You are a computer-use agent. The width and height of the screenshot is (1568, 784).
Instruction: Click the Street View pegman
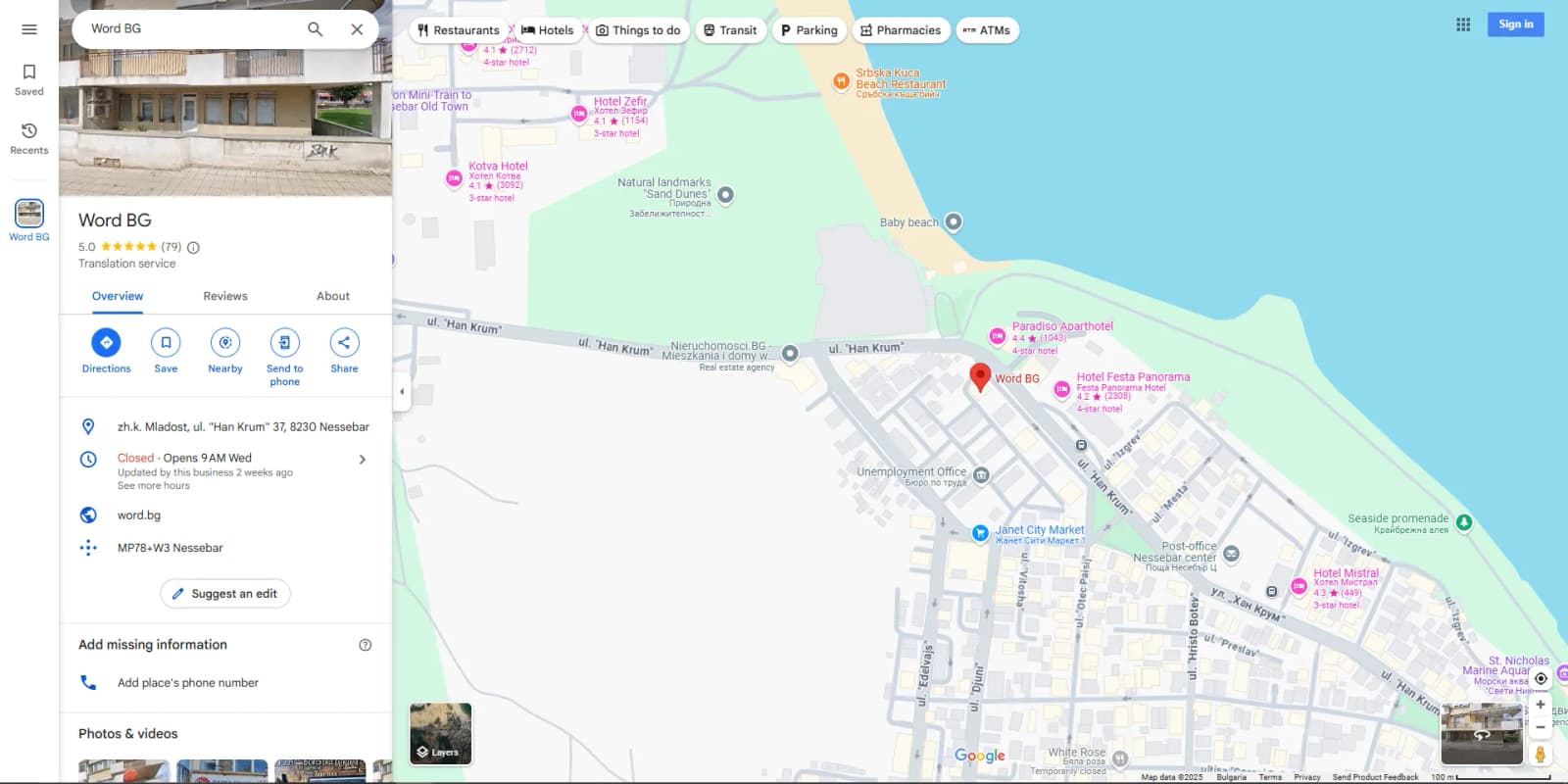click(1541, 755)
